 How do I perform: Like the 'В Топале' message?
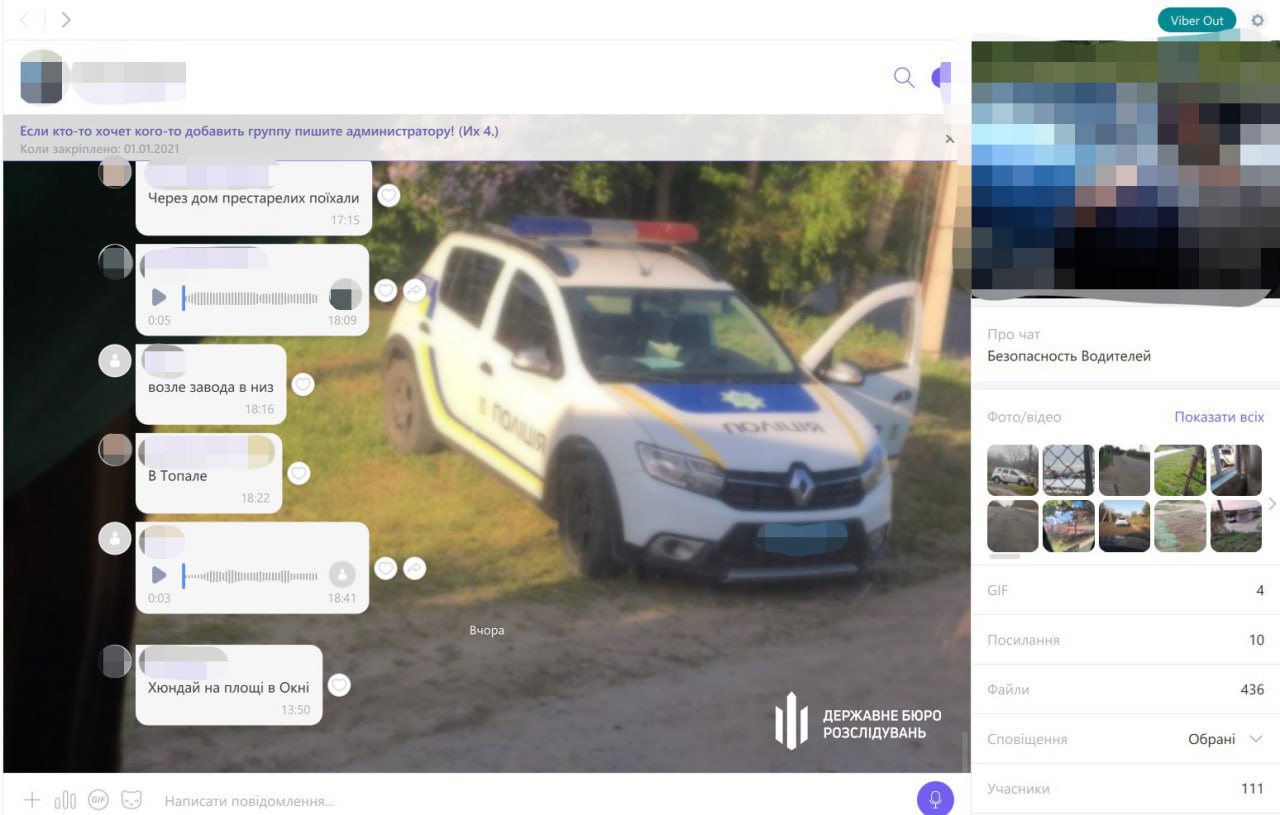(x=299, y=474)
